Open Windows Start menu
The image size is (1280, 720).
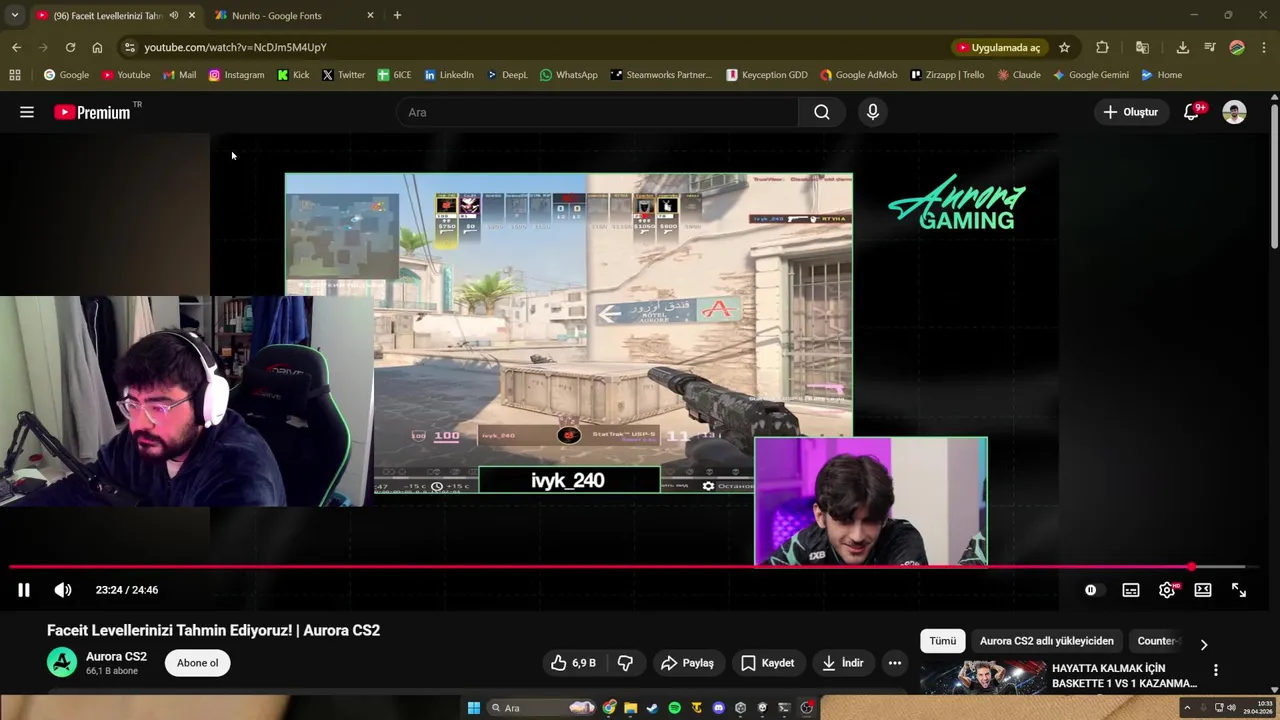(474, 708)
